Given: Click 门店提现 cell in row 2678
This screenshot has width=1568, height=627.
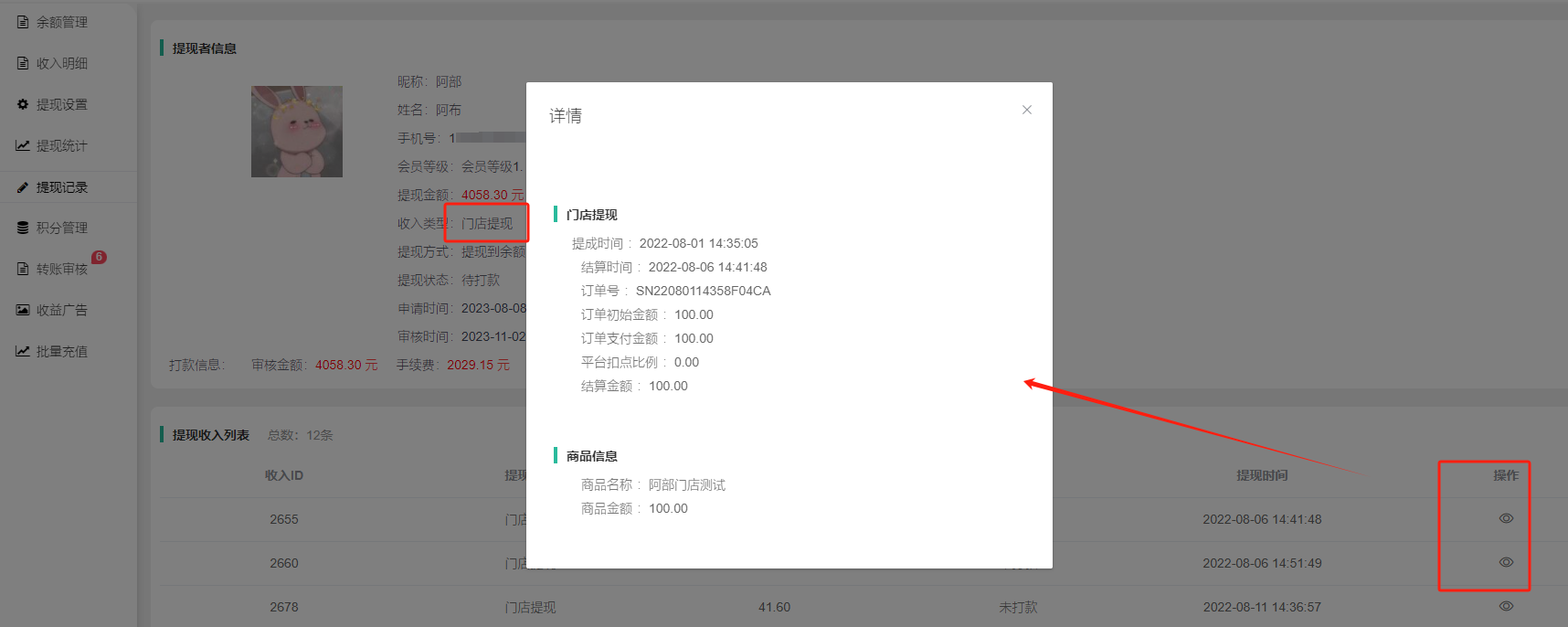Looking at the screenshot, I should (x=530, y=607).
